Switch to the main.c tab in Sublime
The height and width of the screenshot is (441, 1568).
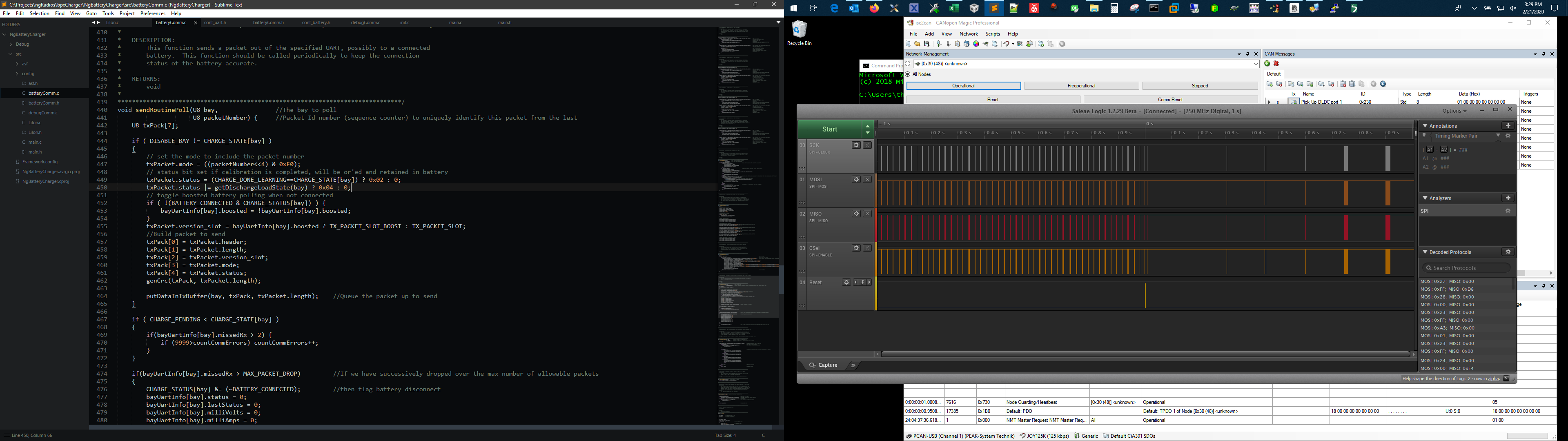tap(455, 23)
